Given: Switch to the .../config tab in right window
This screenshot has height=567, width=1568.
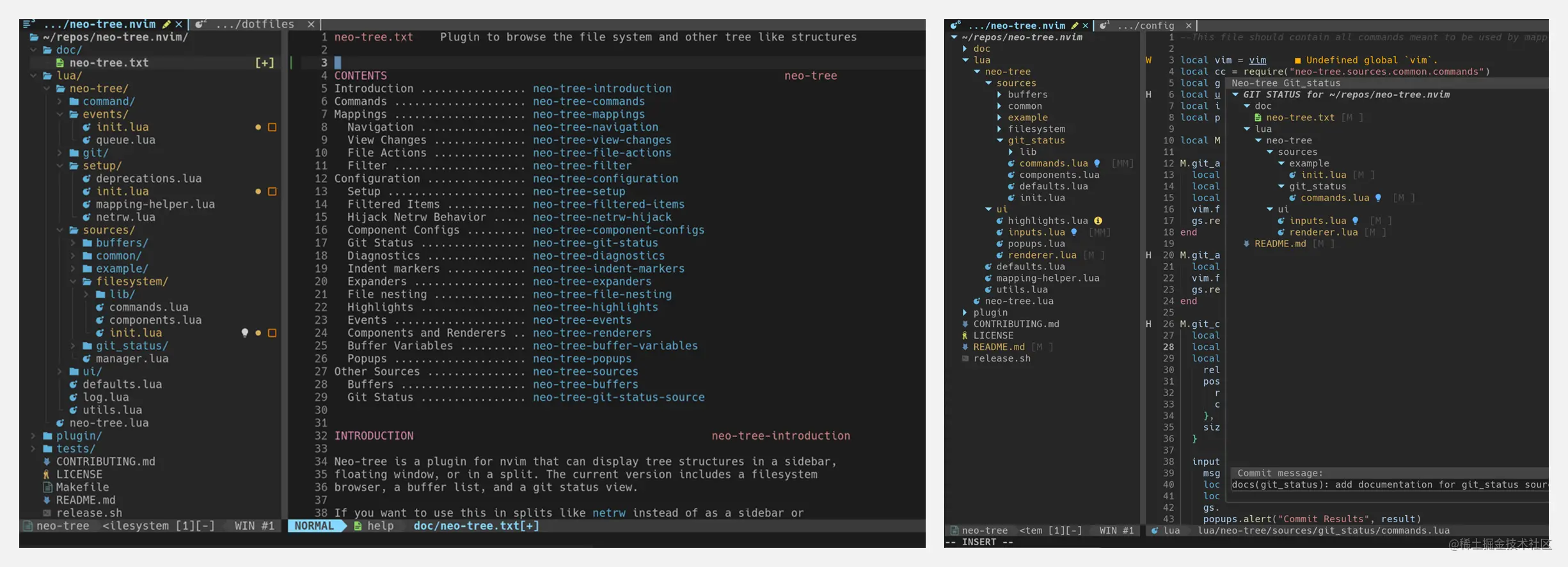Looking at the screenshot, I should tap(1146, 26).
